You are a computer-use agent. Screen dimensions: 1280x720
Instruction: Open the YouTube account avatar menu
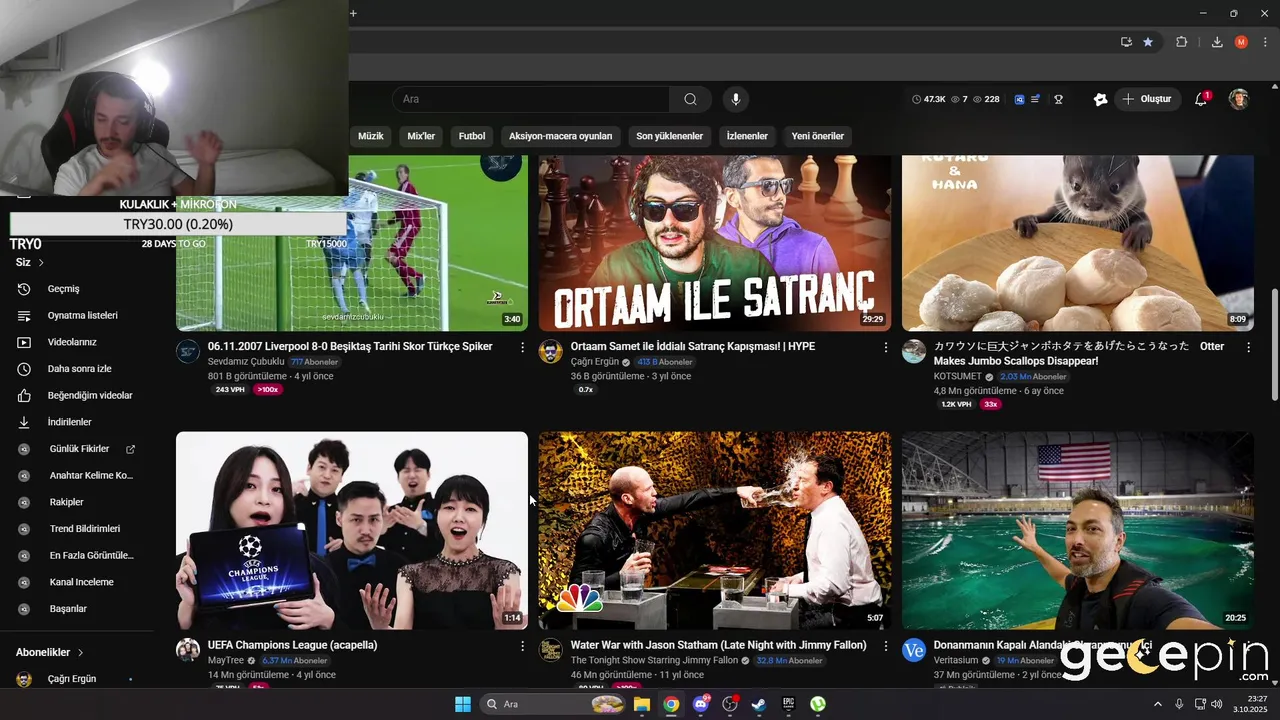tap(1239, 99)
